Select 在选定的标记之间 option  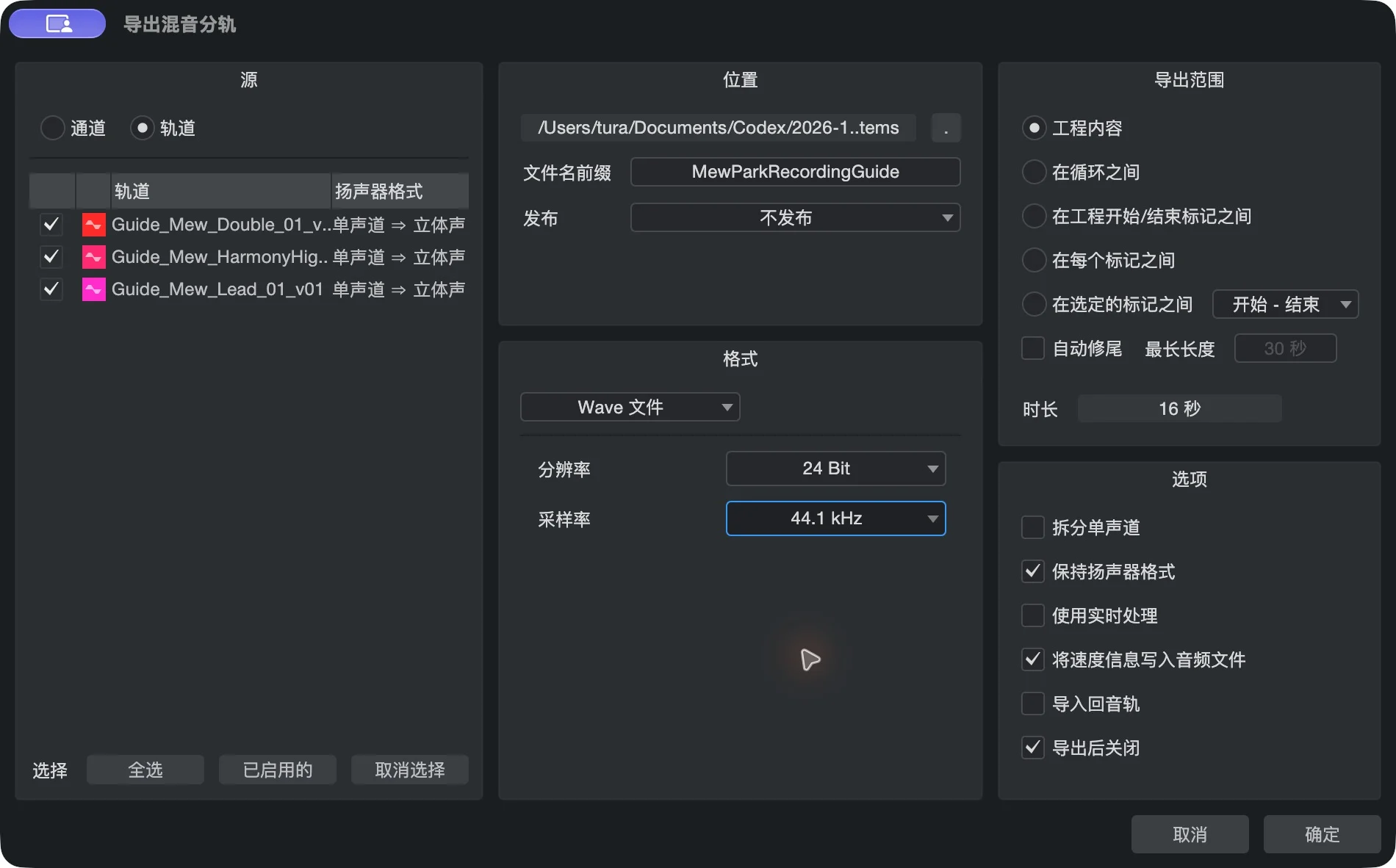1034,304
